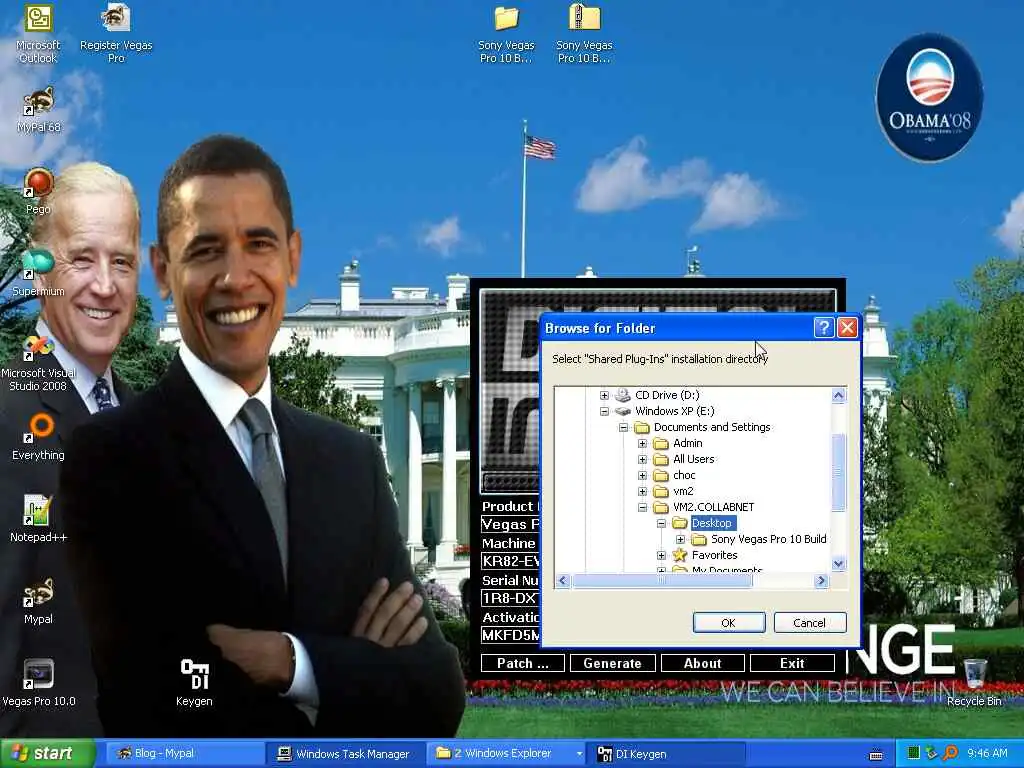The image size is (1024, 768).
Task: Select the vm2 folder
Action: [683, 491]
